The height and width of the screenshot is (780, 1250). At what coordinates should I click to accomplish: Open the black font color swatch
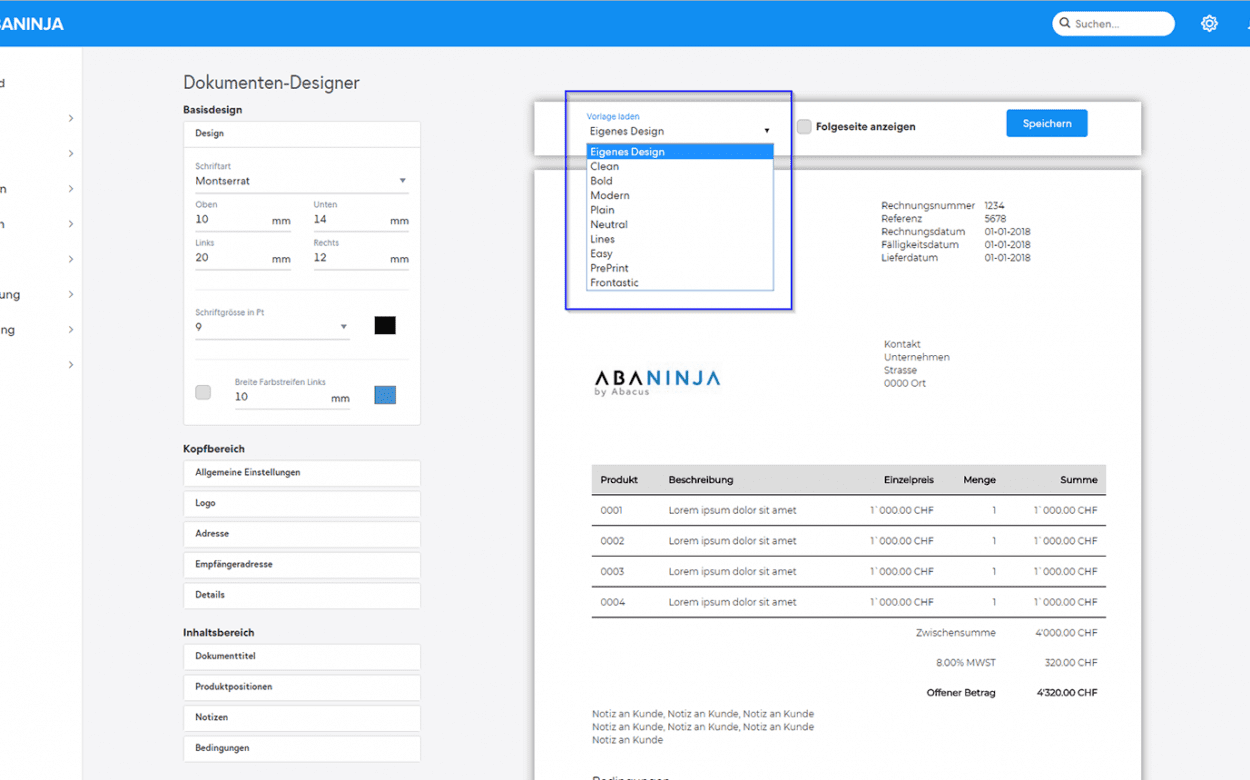[385, 326]
